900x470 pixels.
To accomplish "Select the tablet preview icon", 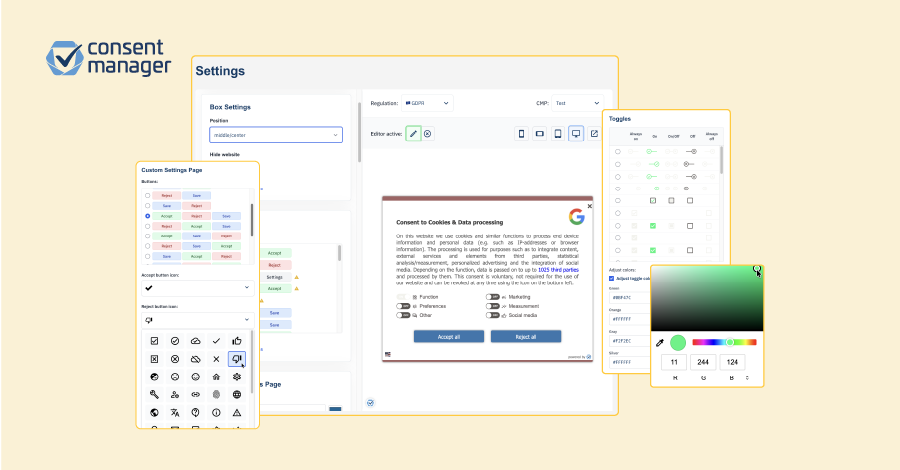I will (x=558, y=134).
